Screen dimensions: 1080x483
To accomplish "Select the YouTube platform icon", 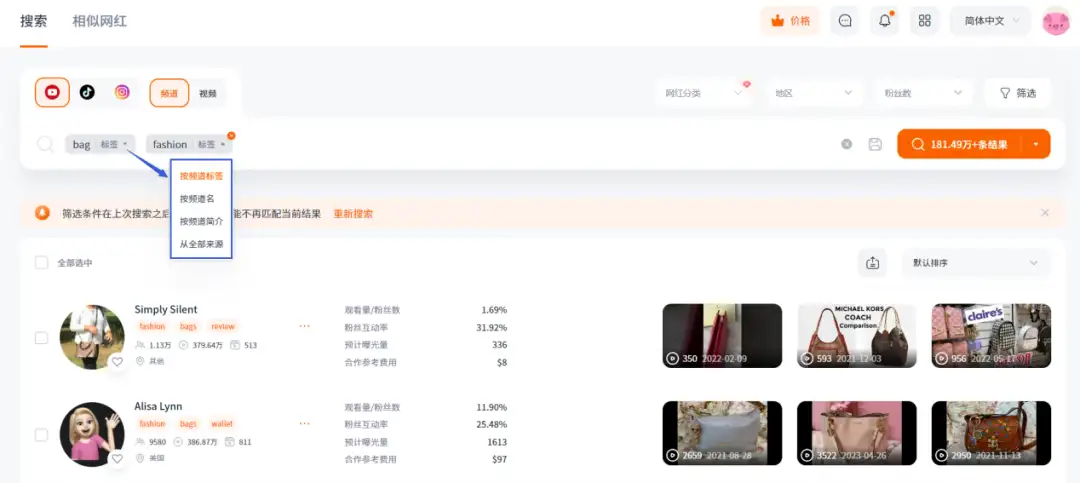I will 52,92.
